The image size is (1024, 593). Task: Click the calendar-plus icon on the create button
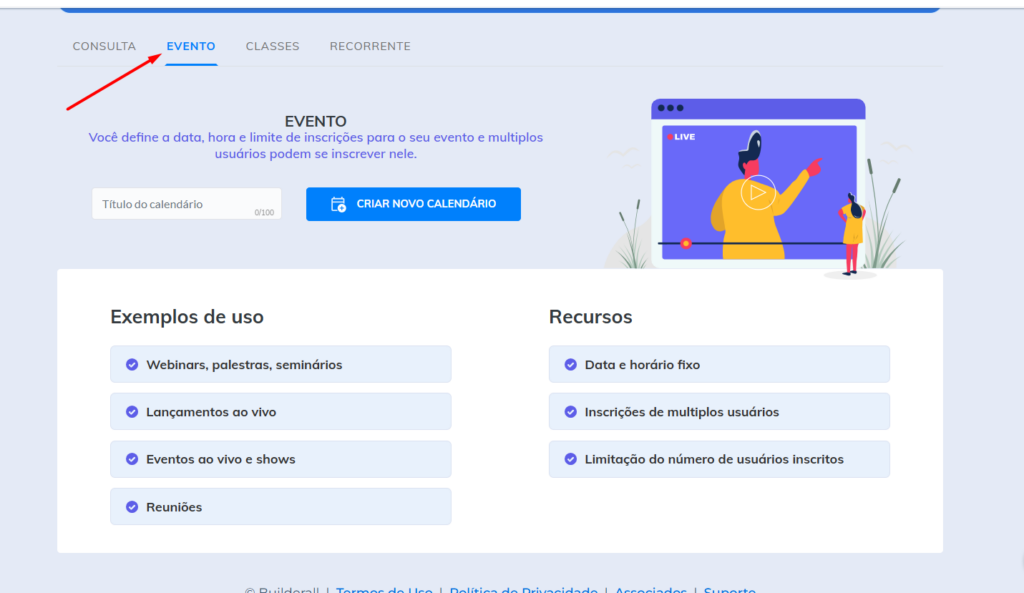(338, 204)
